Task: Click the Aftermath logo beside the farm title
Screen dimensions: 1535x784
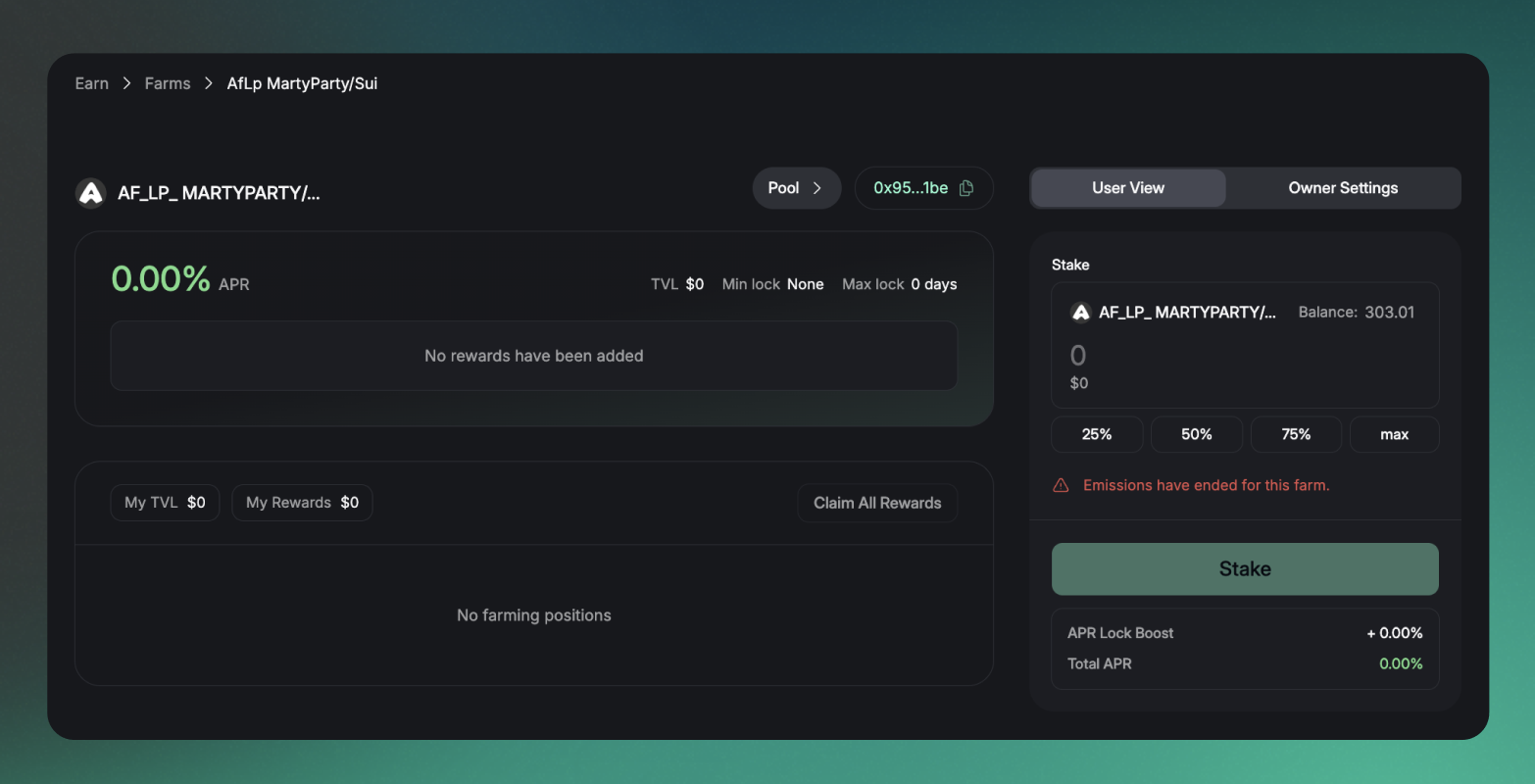Action: click(x=91, y=193)
